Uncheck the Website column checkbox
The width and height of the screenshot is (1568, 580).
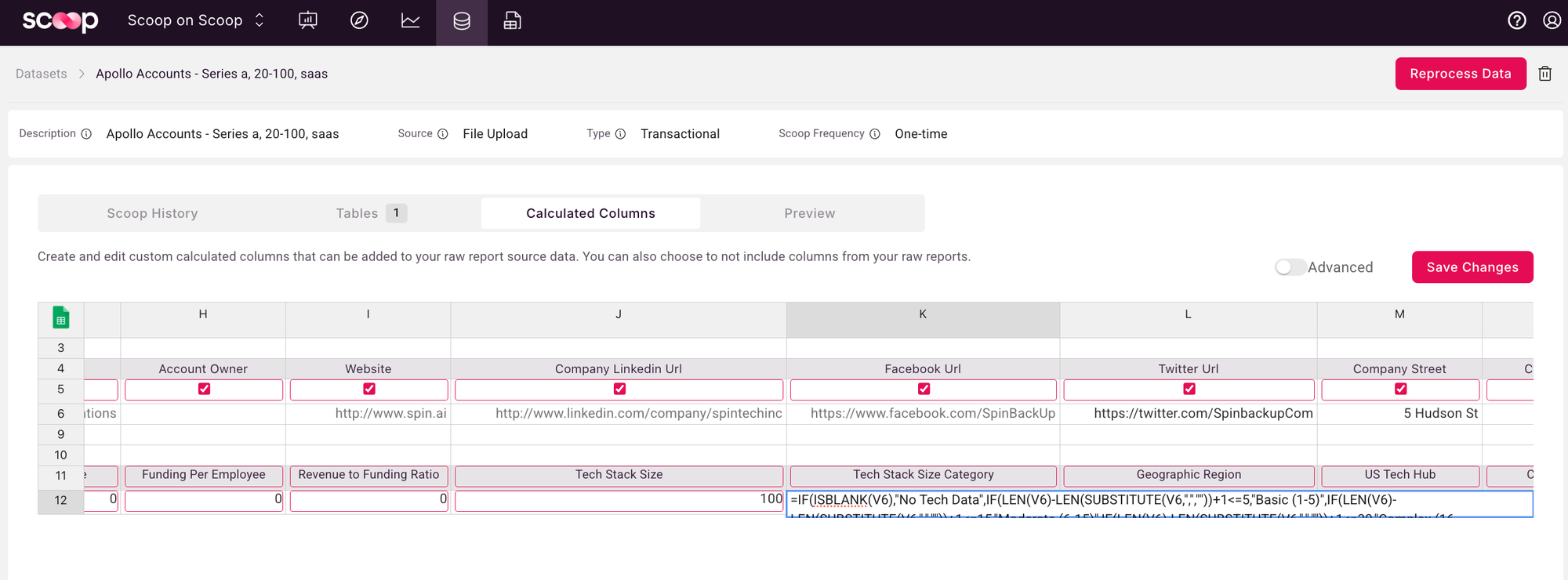pyautogui.click(x=369, y=389)
